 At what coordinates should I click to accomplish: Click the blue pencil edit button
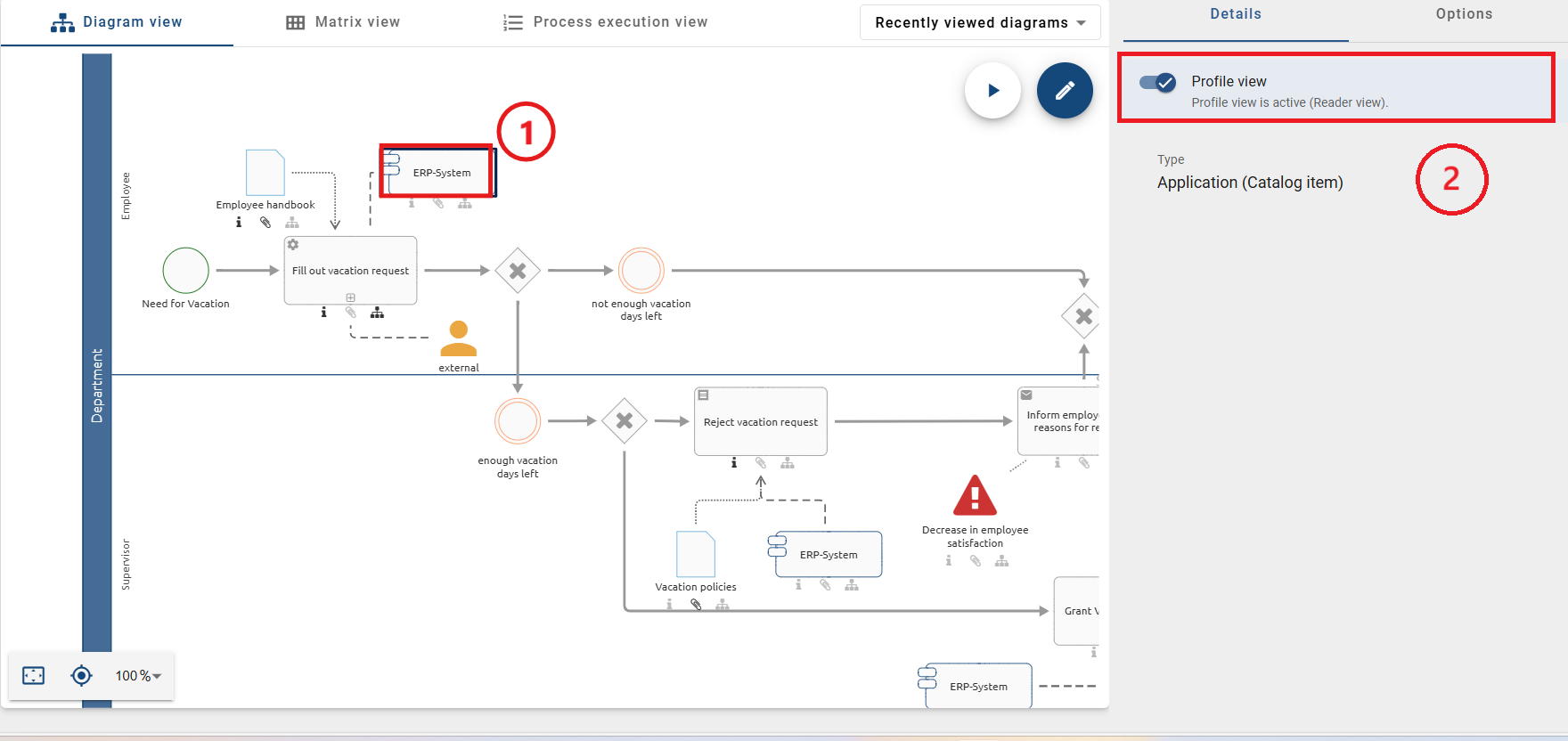(1065, 91)
